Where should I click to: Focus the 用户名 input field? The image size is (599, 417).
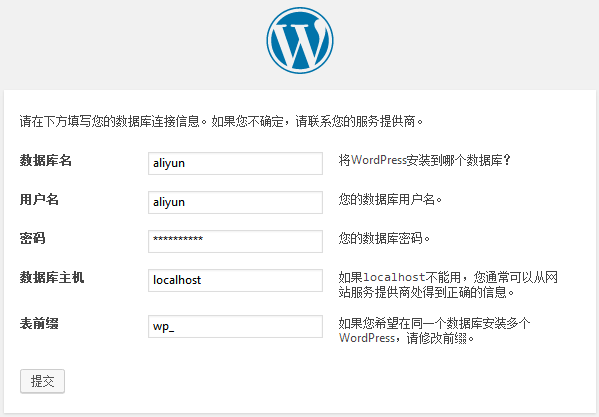pos(235,202)
